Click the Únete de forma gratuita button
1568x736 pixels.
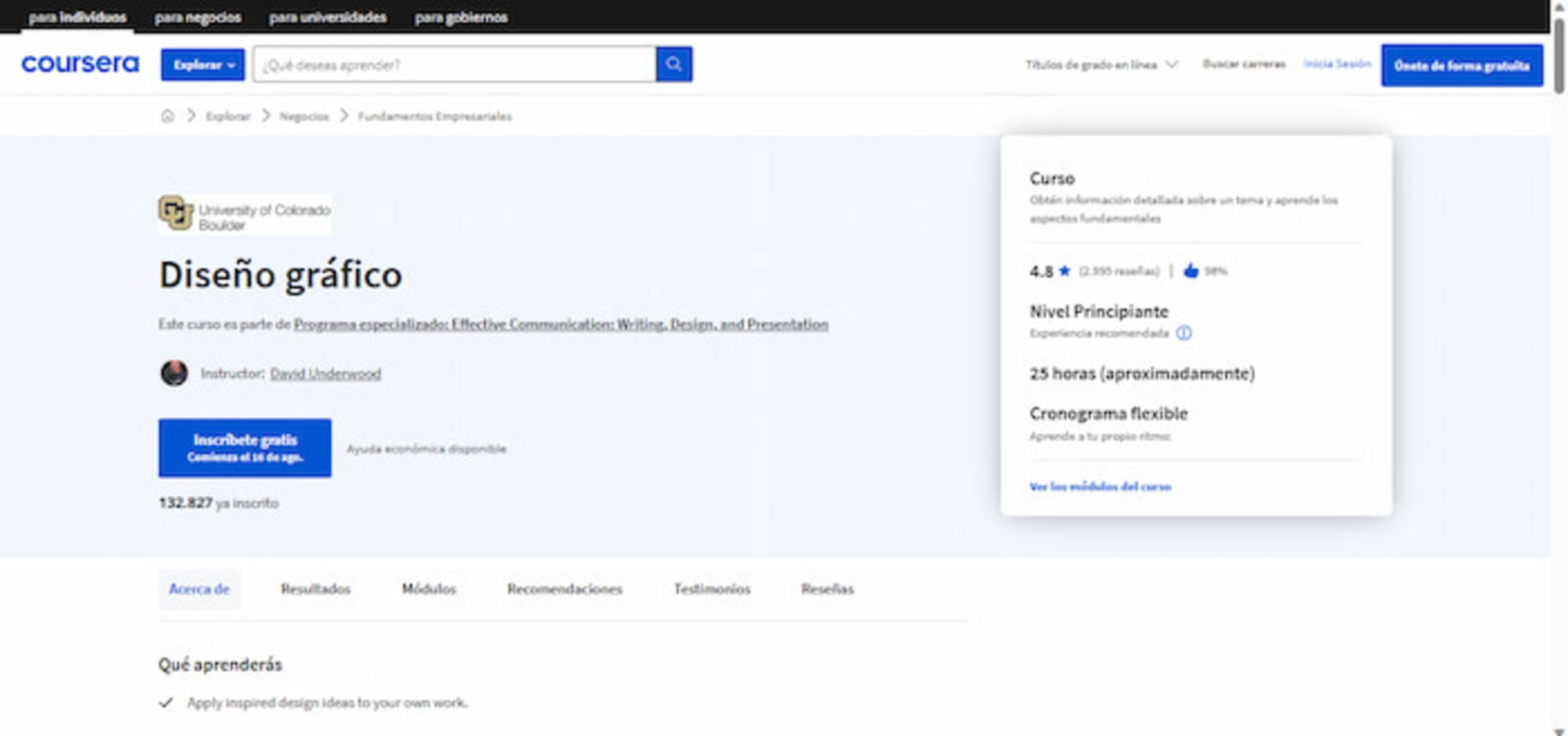point(1461,66)
